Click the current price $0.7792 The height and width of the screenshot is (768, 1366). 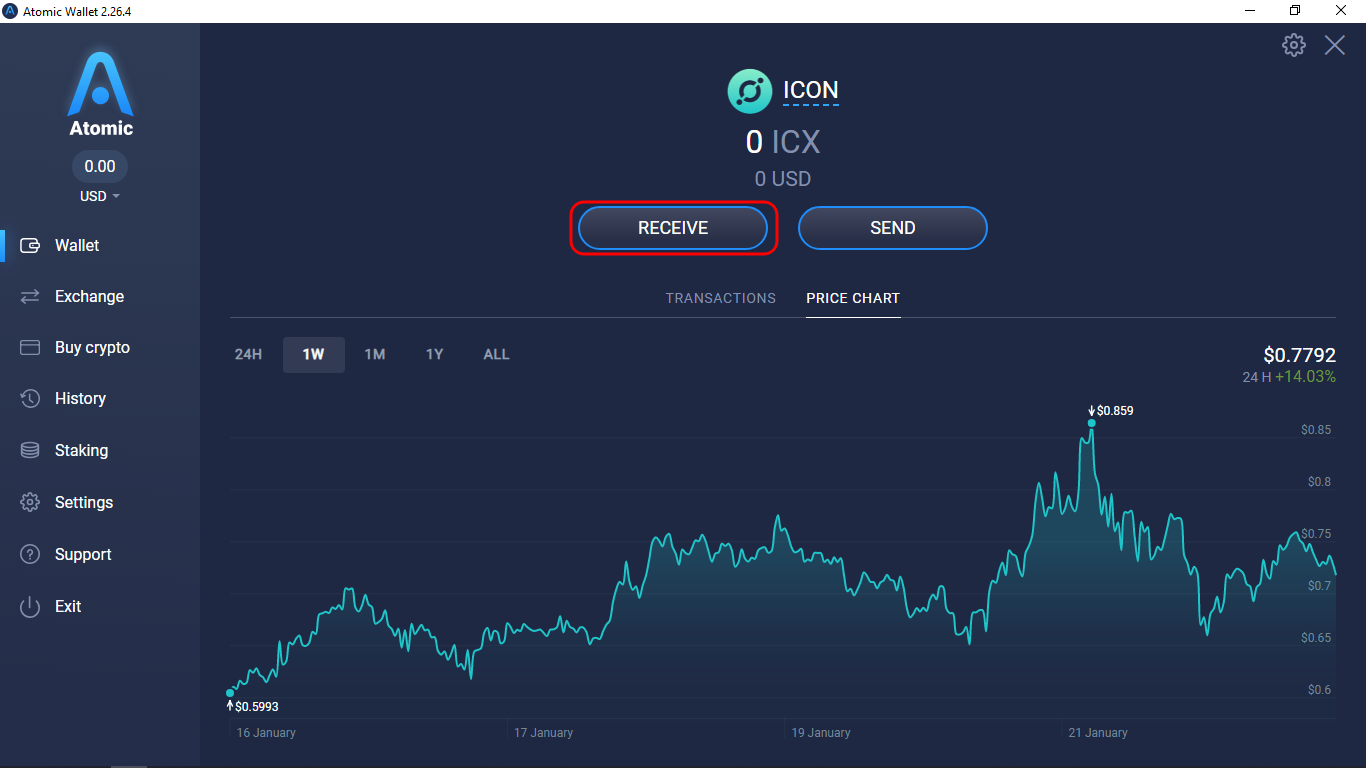point(1299,355)
